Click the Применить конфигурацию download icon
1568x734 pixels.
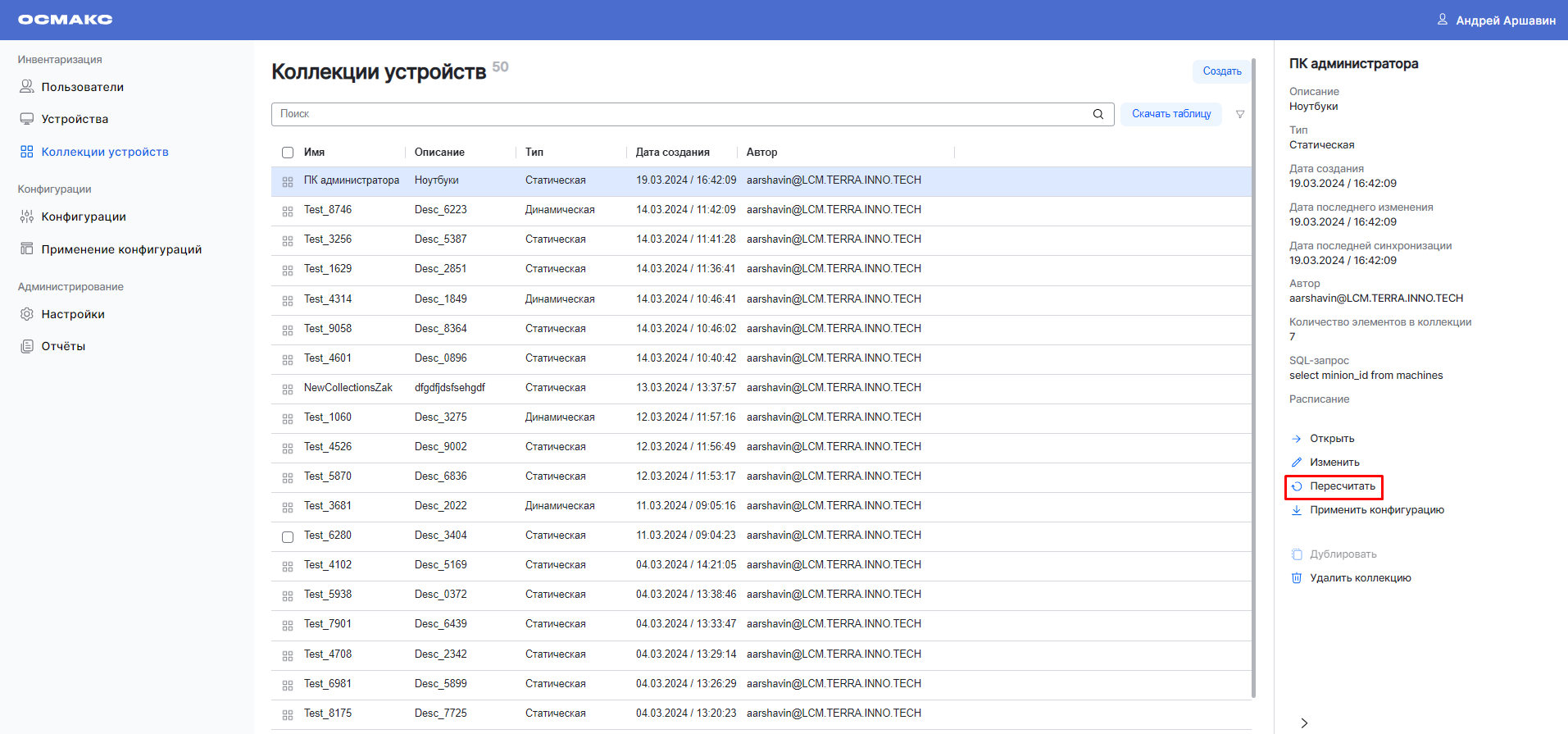(1297, 510)
